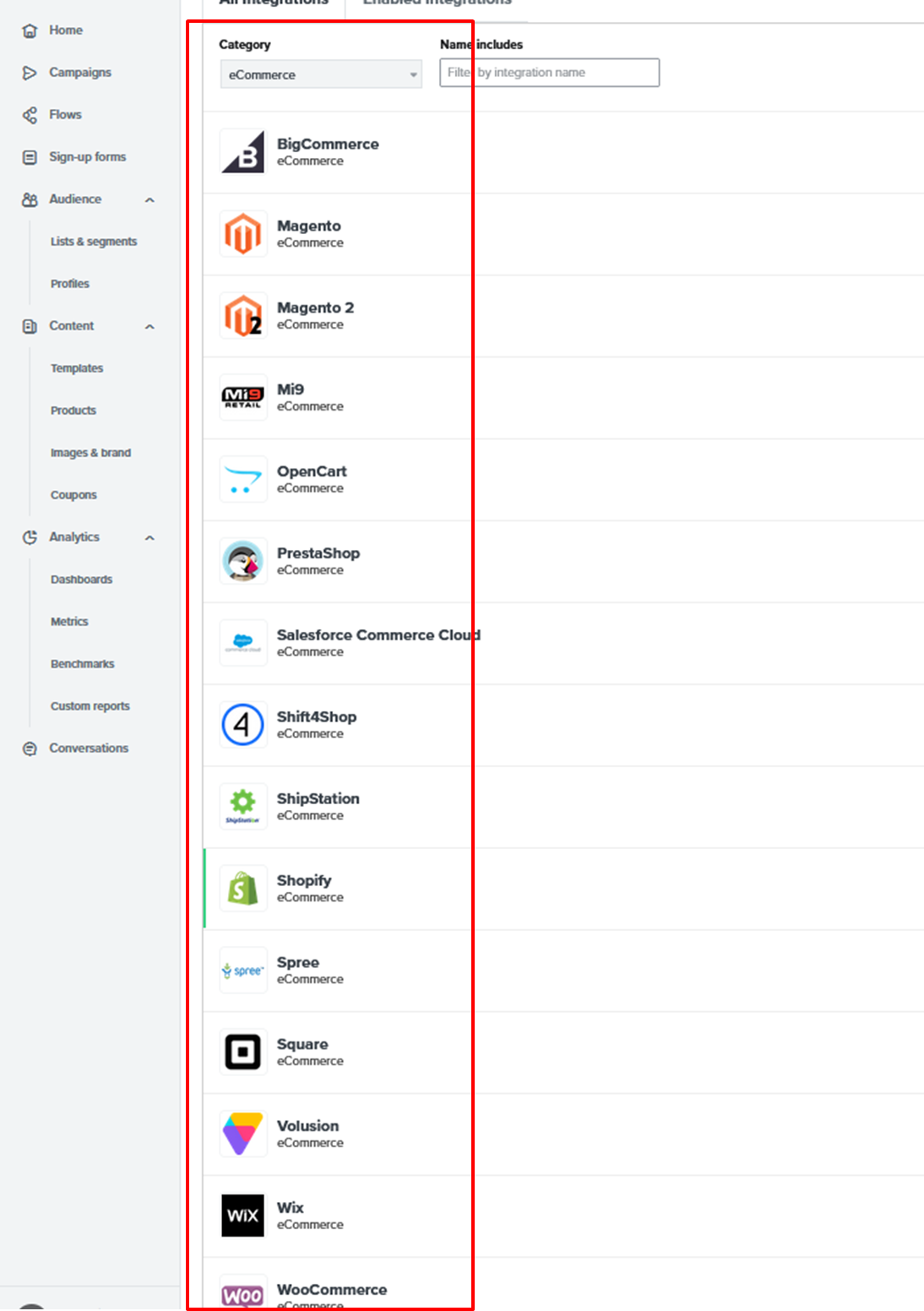Open the Category eCommerce dropdown

click(x=321, y=74)
